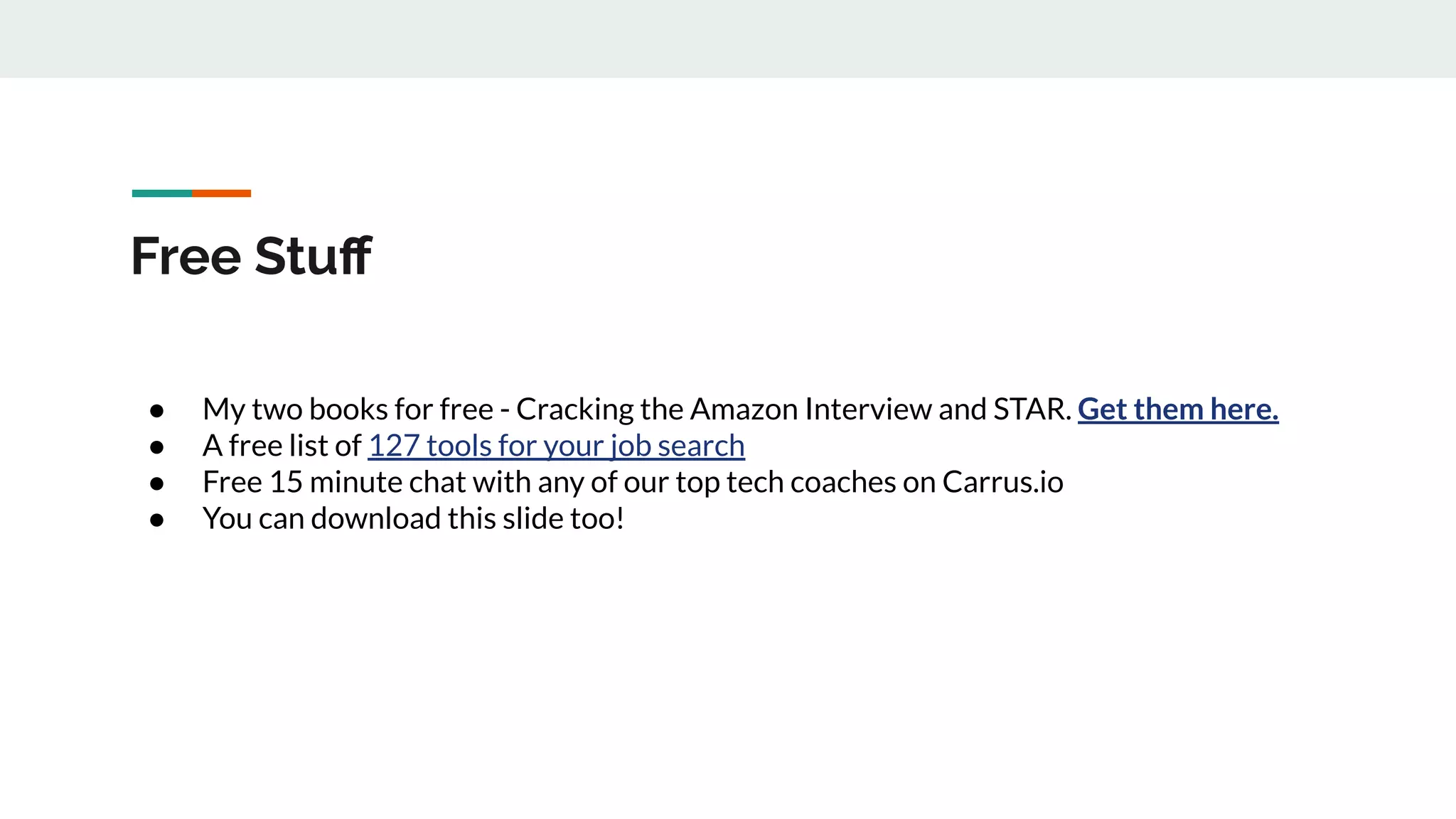The image size is (1456, 819).
Task: Click the bullet dot before "My two books"
Action: [157, 411]
